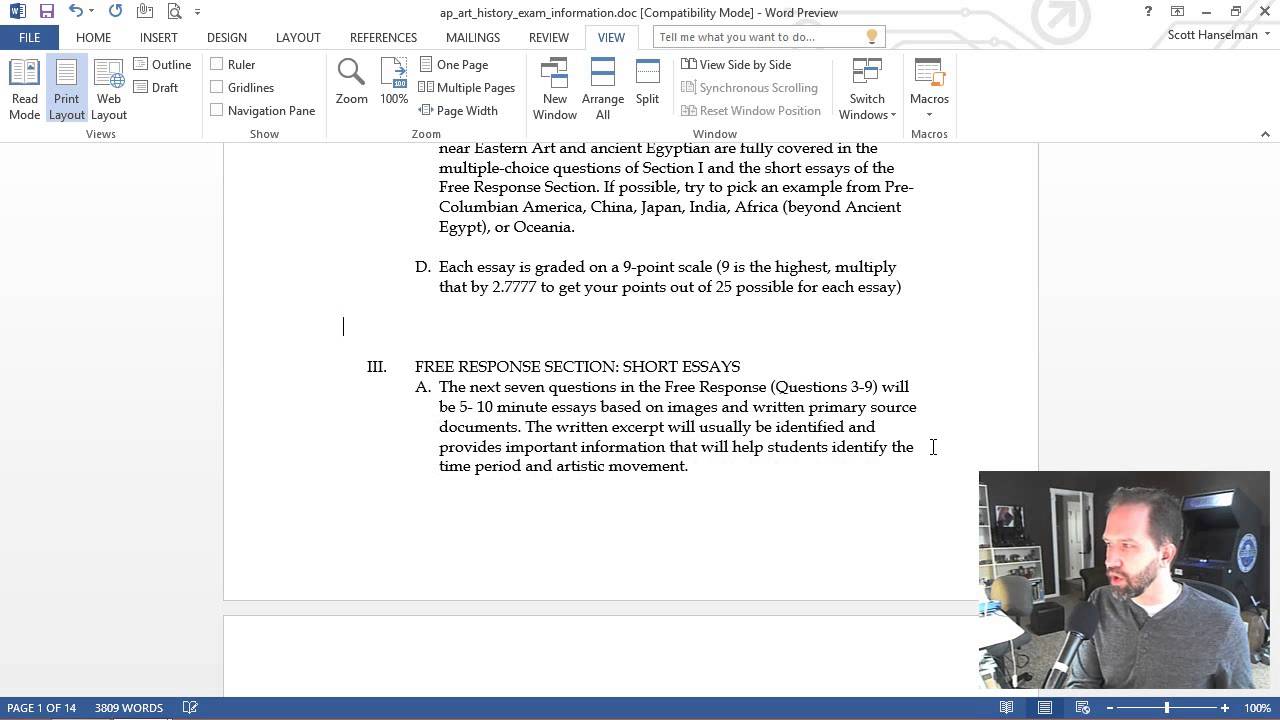Repeat the last action from the quick toolbar
Viewport: 1280px width, 720px height.
point(115,12)
